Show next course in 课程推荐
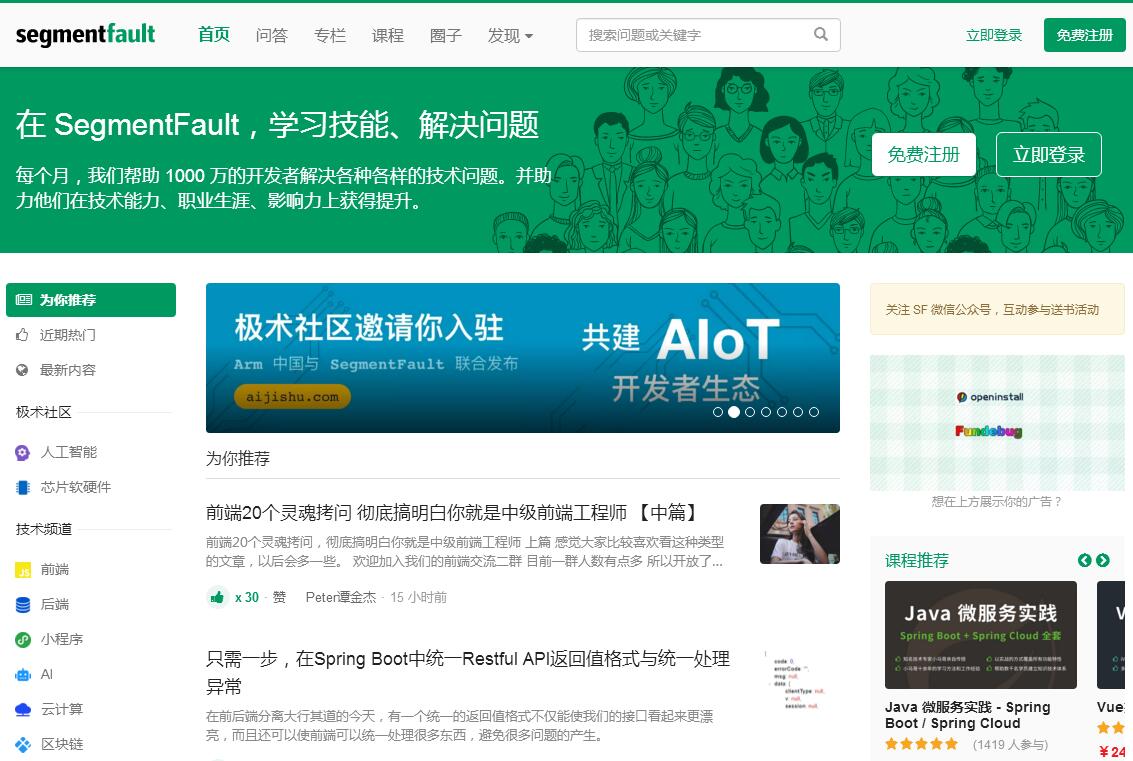Image resolution: width=1133 pixels, height=761 pixels. [1102, 561]
